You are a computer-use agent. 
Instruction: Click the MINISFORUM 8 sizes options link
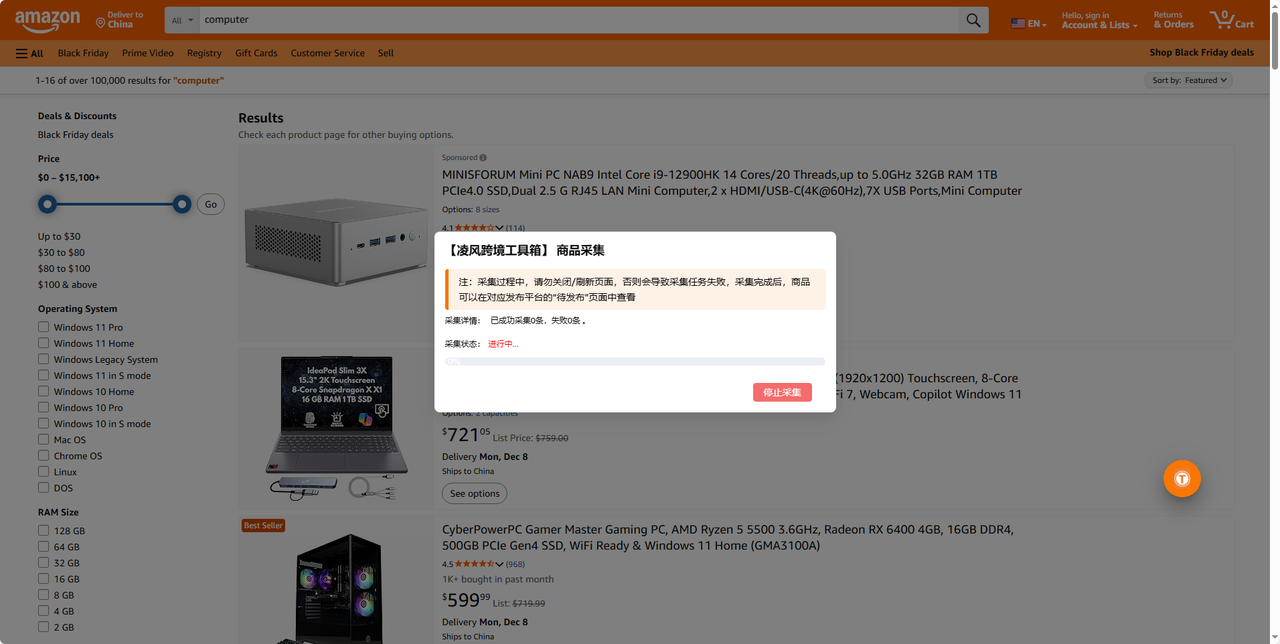click(x=487, y=210)
